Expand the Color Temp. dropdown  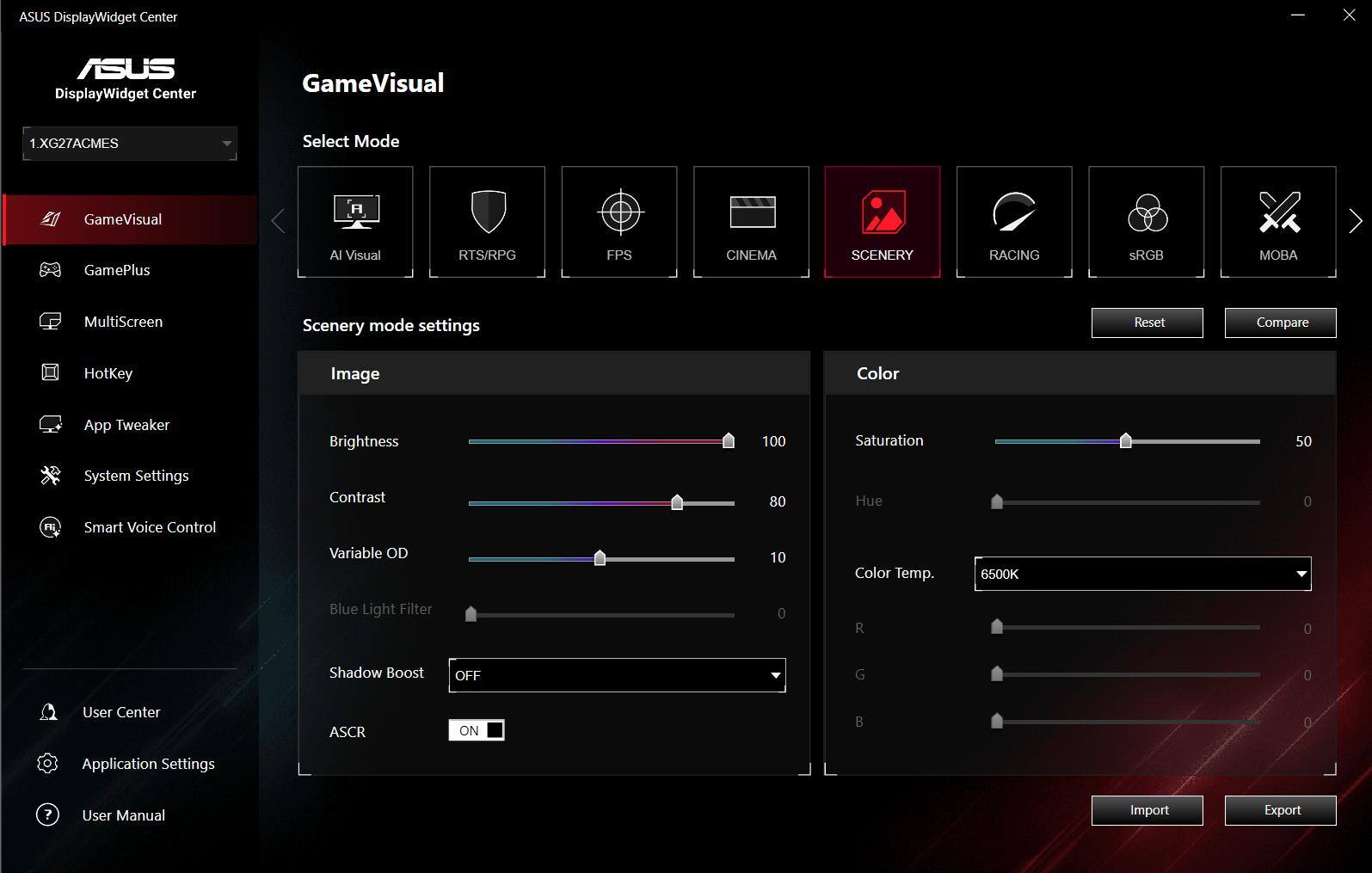coord(1142,574)
